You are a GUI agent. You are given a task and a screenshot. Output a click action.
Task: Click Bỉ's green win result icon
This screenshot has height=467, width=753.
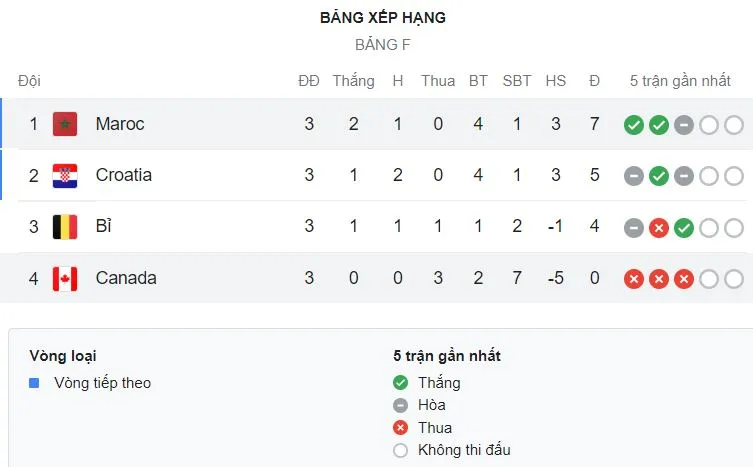[x=683, y=228]
